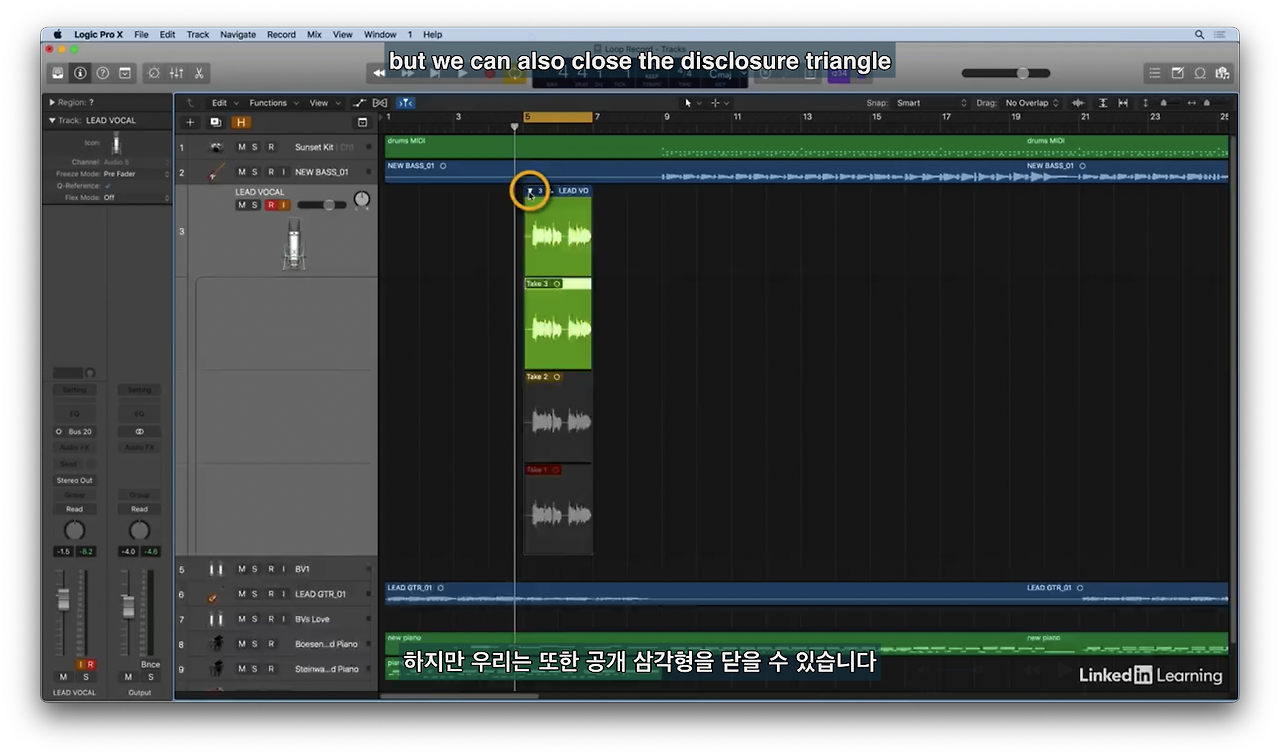
Task: Open the Mix menu
Action: [x=314, y=34]
